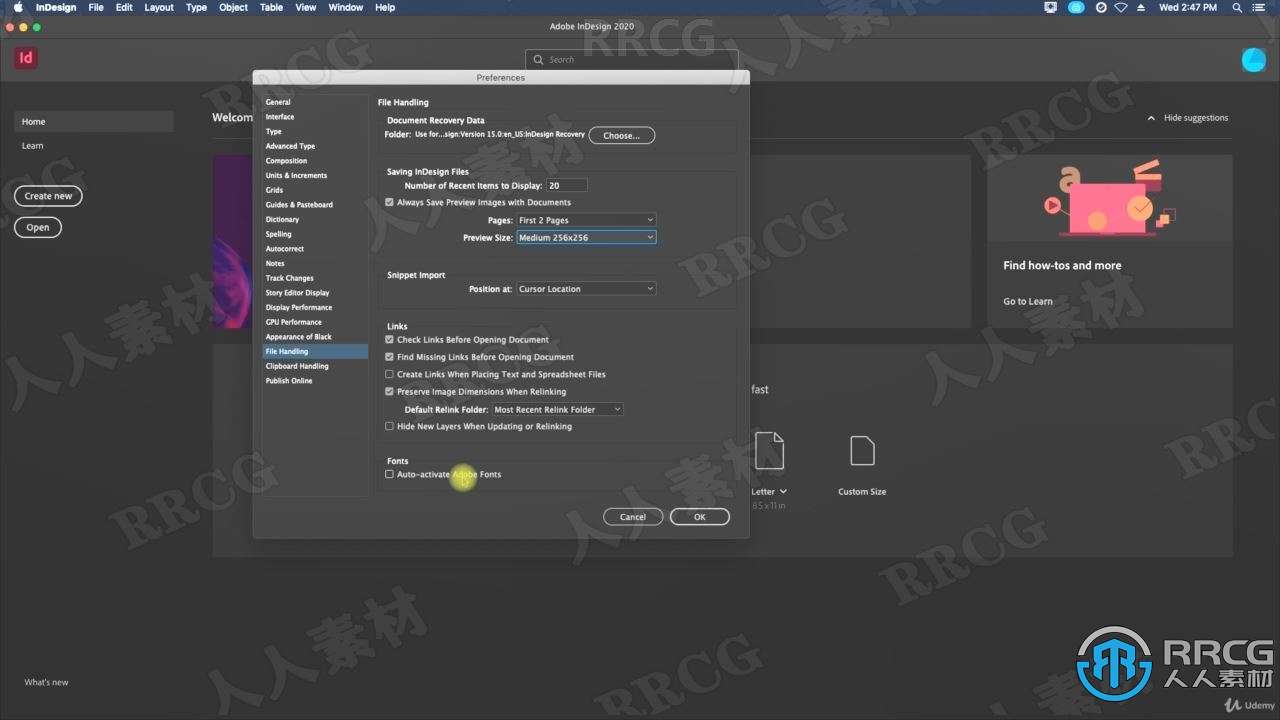The width and height of the screenshot is (1280, 720).
Task: Toggle Find Missing Links Before Opening Document
Action: pos(389,357)
